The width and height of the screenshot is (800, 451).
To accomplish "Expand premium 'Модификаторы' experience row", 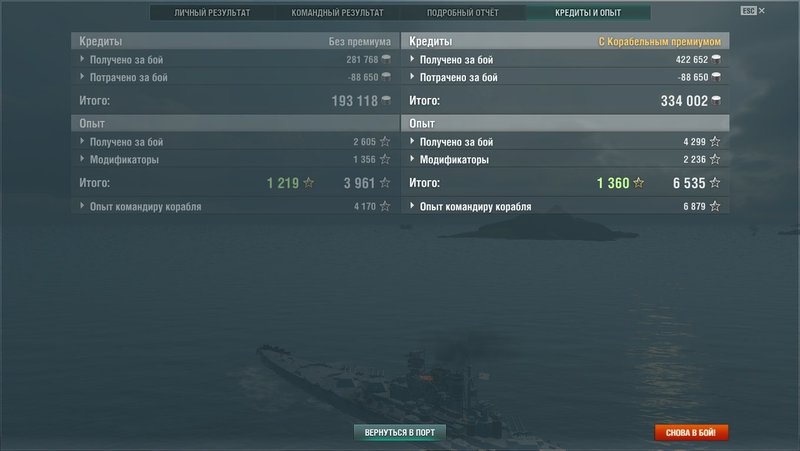I will (565, 160).
